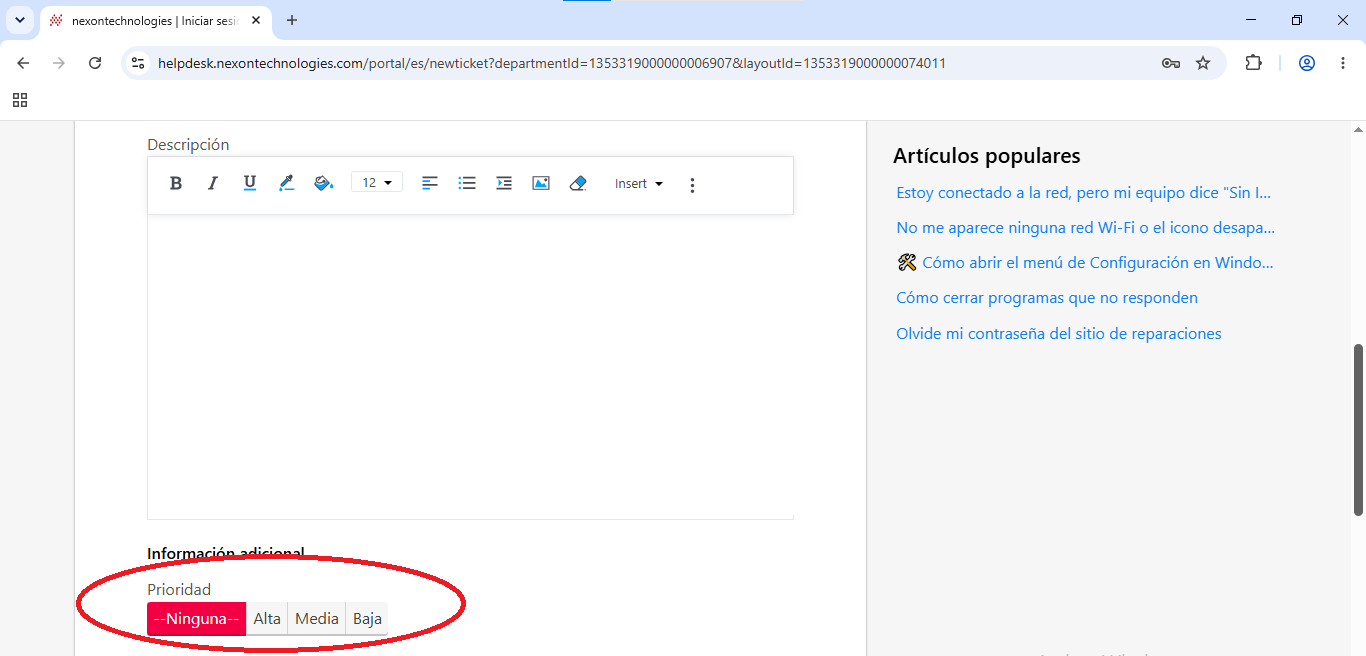This screenshot has width=1366, height=656.
Task: Open the apps grid in bookmarks bar
Action: pos(20,100)
